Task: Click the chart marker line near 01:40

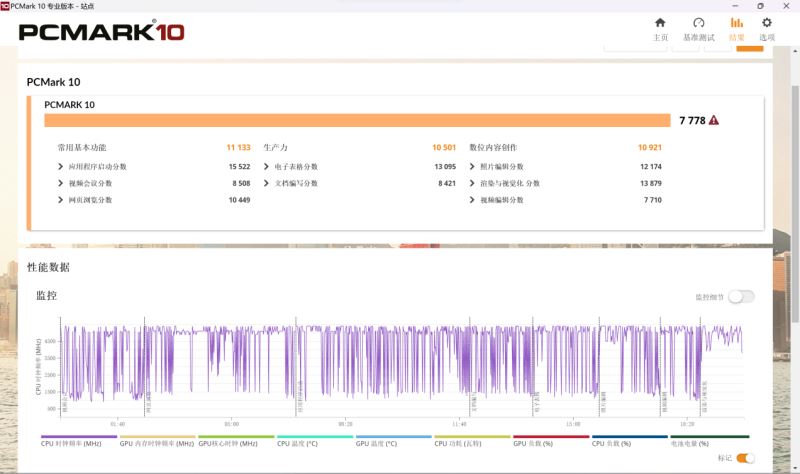Action: click(x=144, y=367)
